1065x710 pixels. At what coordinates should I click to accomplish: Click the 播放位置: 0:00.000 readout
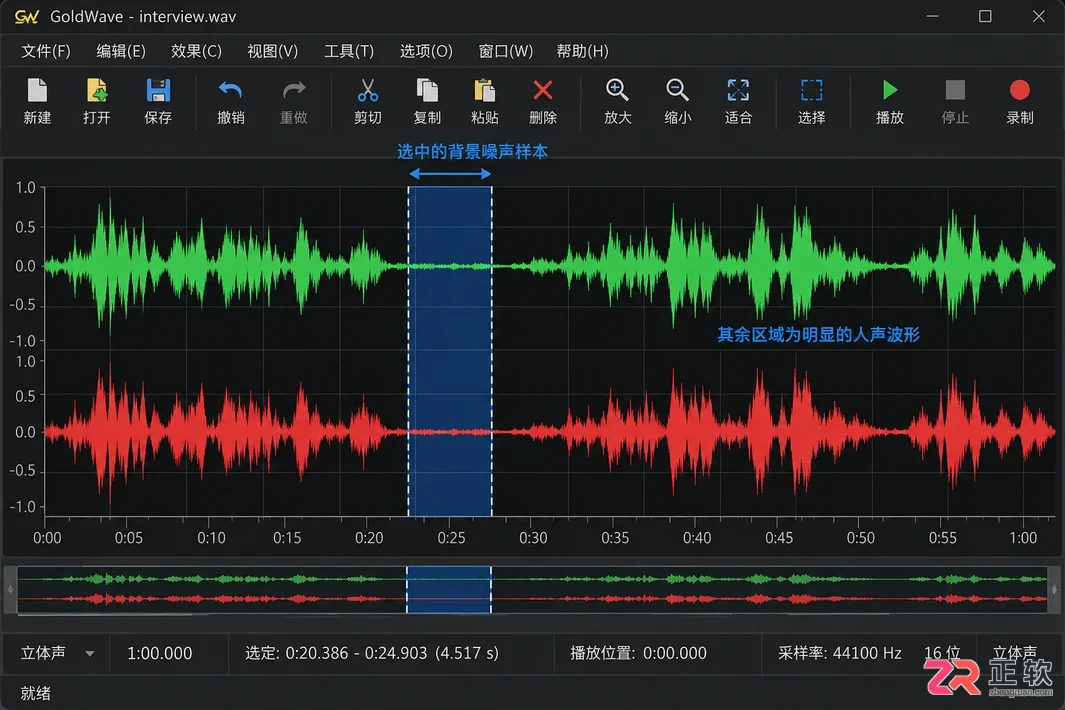click(638, 654)
